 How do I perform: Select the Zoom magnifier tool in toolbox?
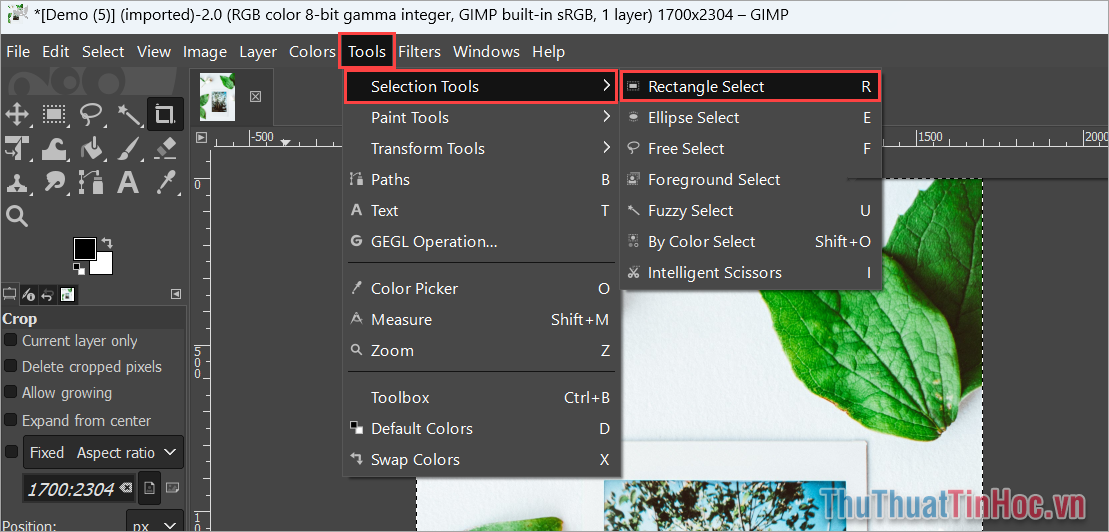(x=17, y=216)
